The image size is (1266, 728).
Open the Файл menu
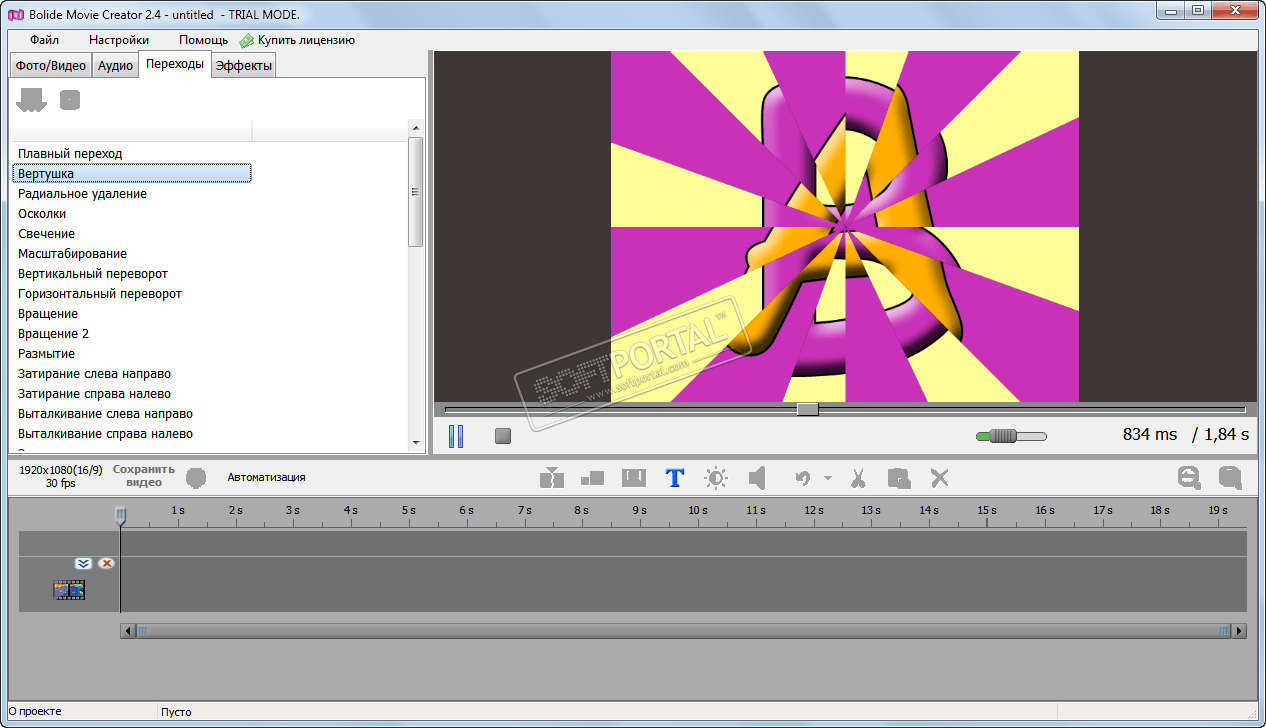click(x=44, y=40)
